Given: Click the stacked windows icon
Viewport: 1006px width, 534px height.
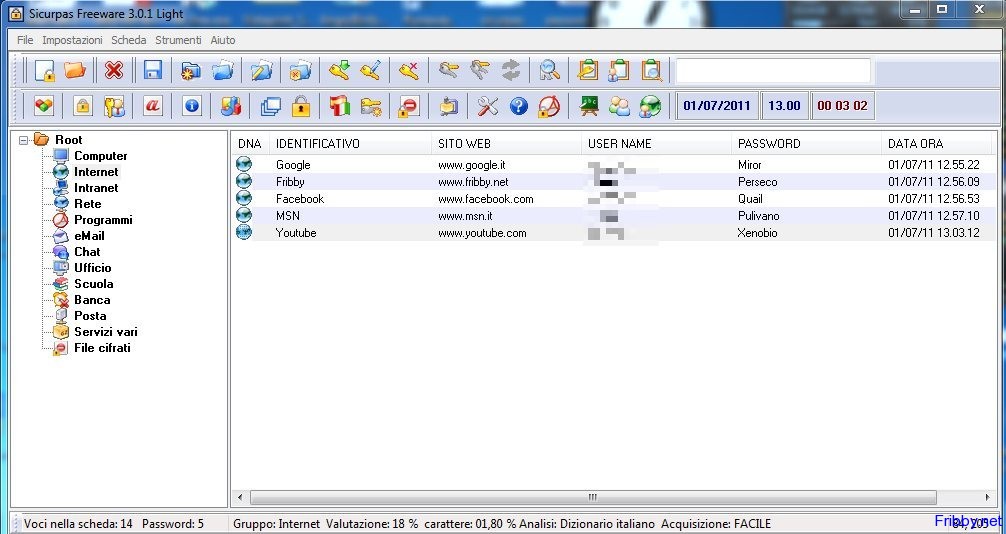Looking at the screenshot, I should pyautogui.click(x=270, y=107).
